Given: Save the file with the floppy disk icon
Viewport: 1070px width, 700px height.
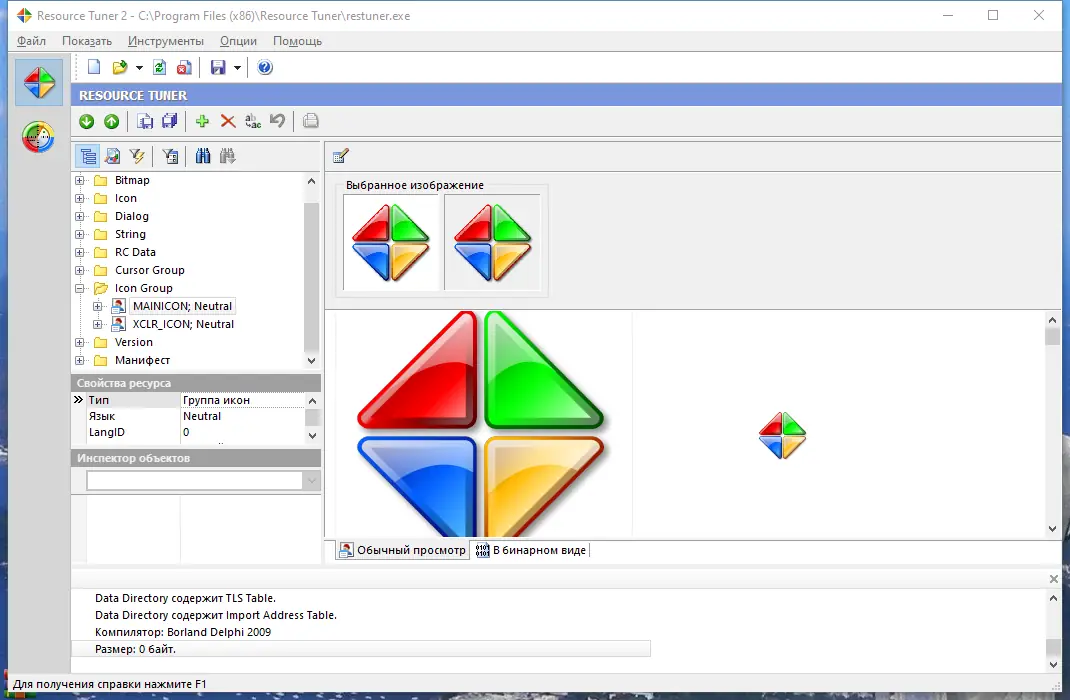Looking at the screenshot, I should click(218, 67).
